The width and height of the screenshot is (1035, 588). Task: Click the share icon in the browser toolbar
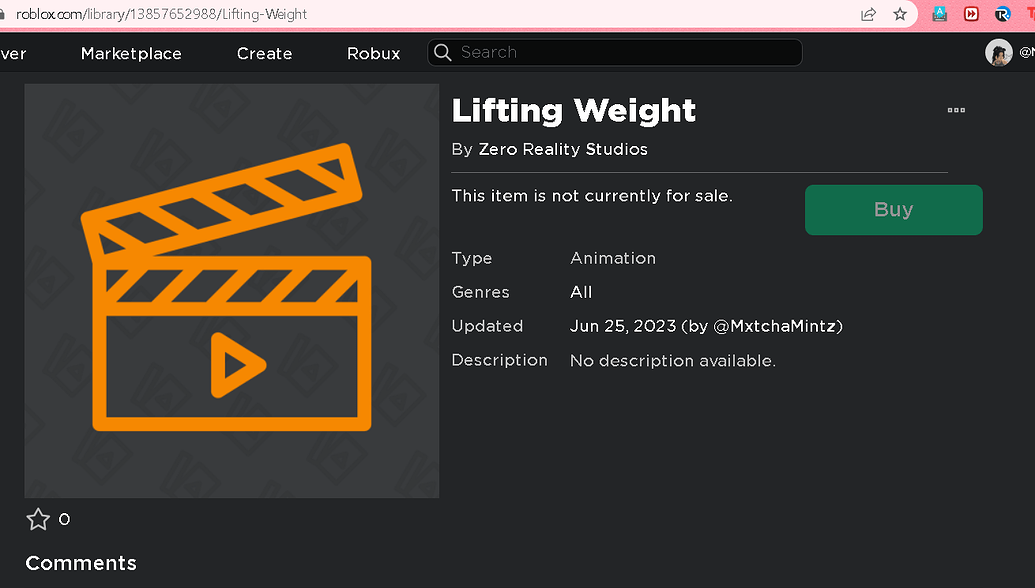point(867,14)
